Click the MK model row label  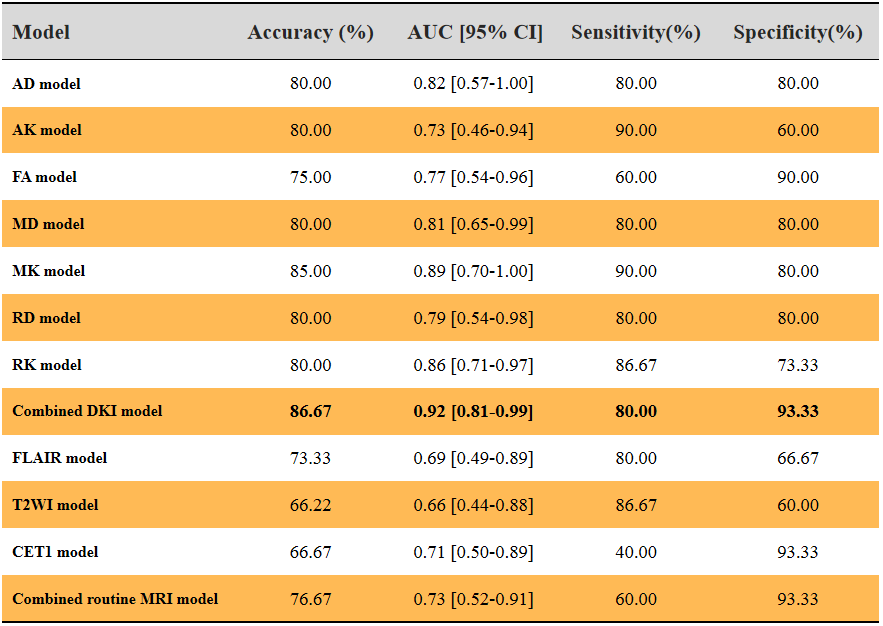point(49,271)
